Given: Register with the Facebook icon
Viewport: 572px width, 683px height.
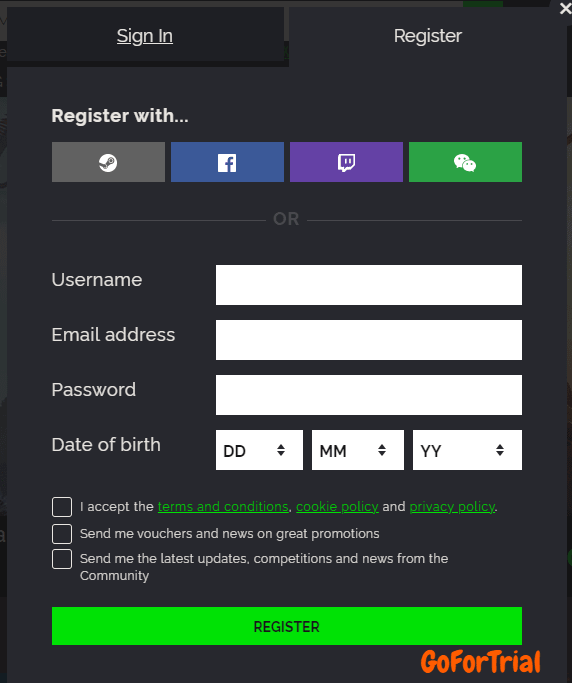Looking at the screenshot, I should click(x=227, y=162).
